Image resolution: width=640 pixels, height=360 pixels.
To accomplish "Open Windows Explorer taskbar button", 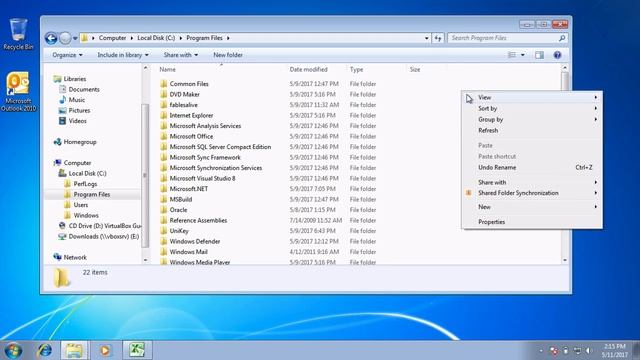I will coord(74,350).
